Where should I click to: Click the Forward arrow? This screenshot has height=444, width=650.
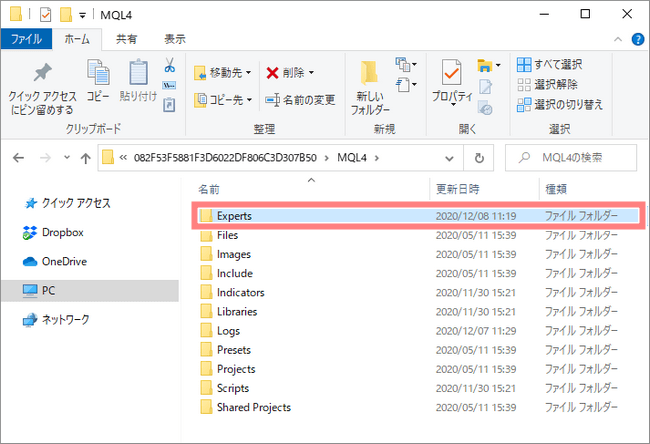click(x=45, y=158)
